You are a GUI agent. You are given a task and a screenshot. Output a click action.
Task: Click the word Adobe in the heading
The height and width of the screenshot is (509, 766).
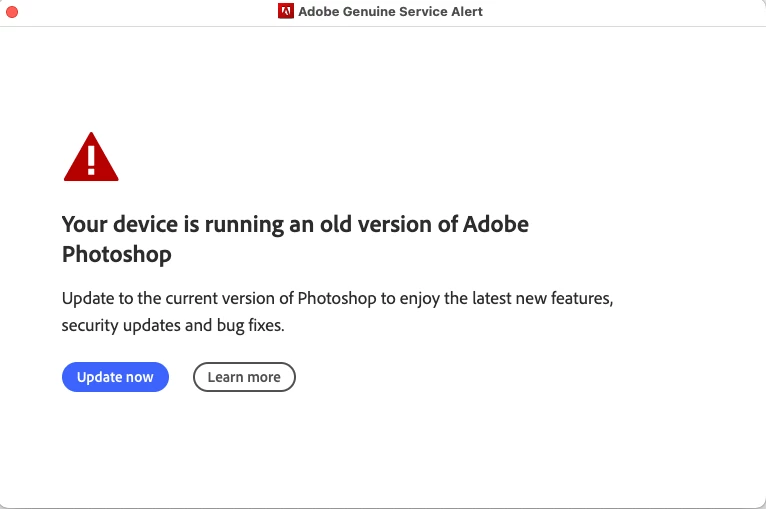[495, 224]
